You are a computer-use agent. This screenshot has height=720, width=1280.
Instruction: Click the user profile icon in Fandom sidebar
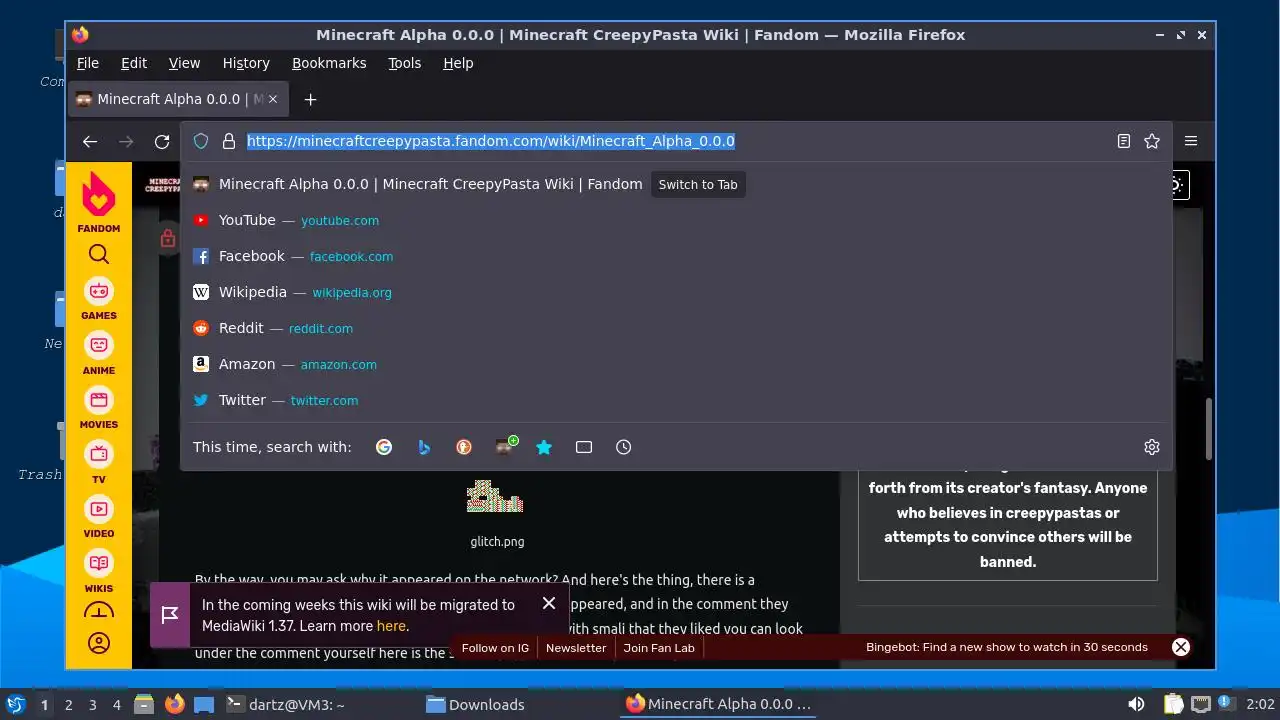99,643
